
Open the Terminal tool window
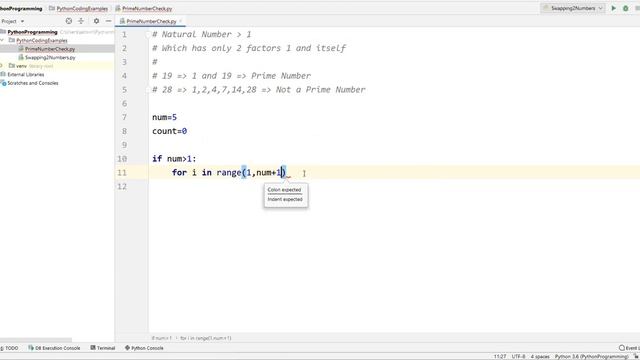(102, 348)
